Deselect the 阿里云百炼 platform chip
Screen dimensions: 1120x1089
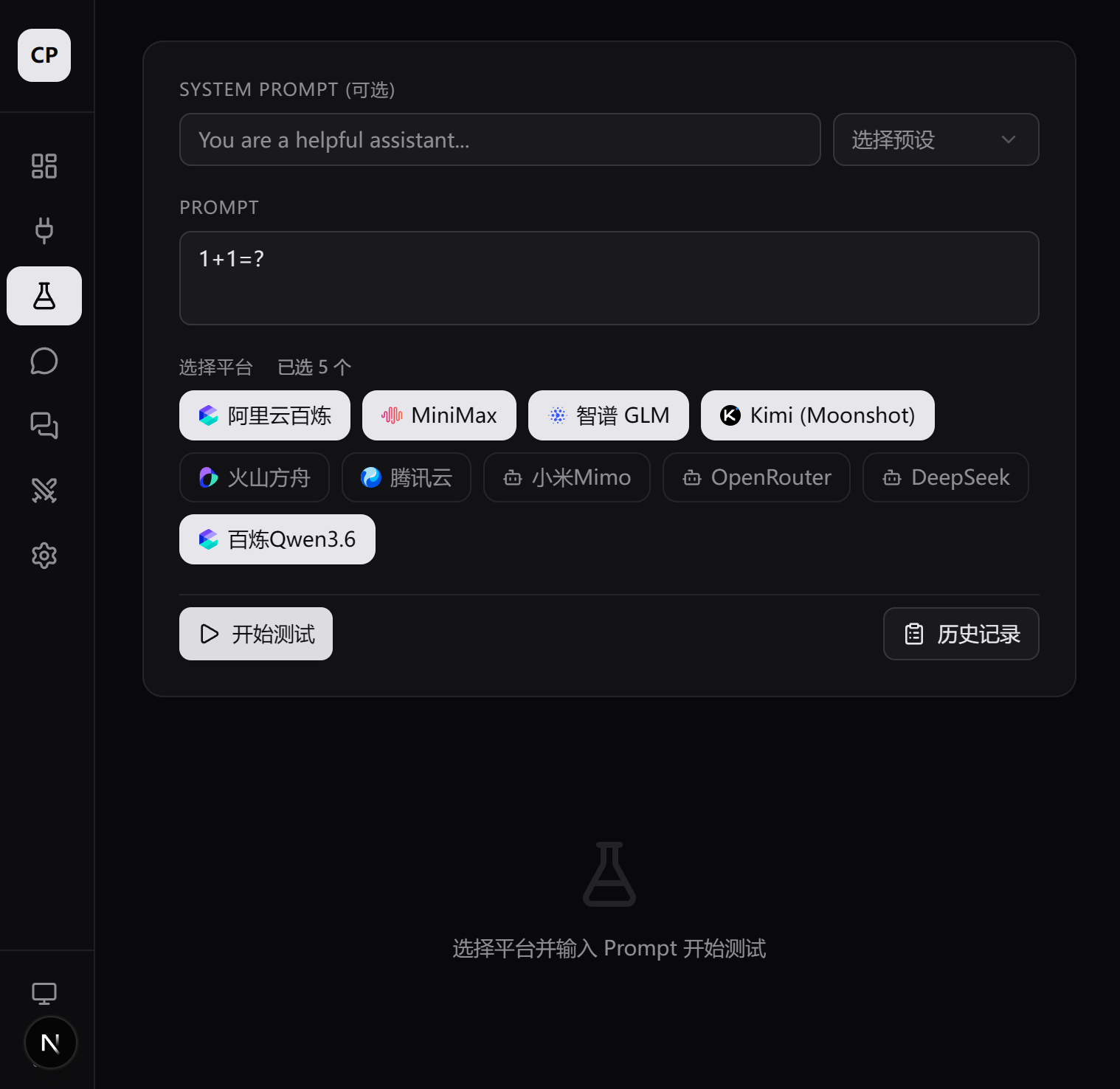(265, 415)
